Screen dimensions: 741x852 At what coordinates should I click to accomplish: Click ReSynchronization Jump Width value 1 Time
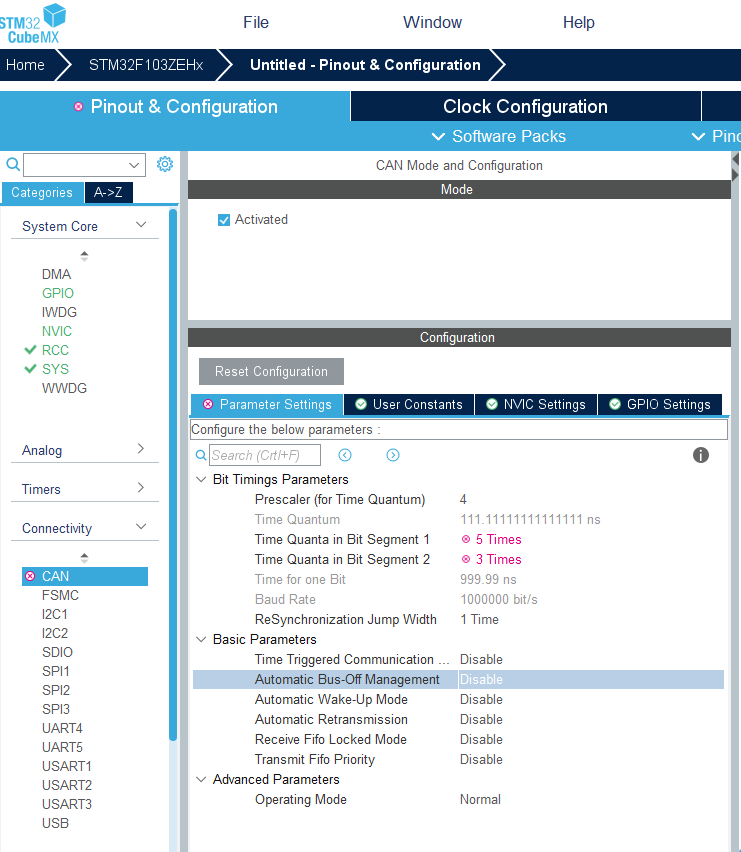coord(479,619)
